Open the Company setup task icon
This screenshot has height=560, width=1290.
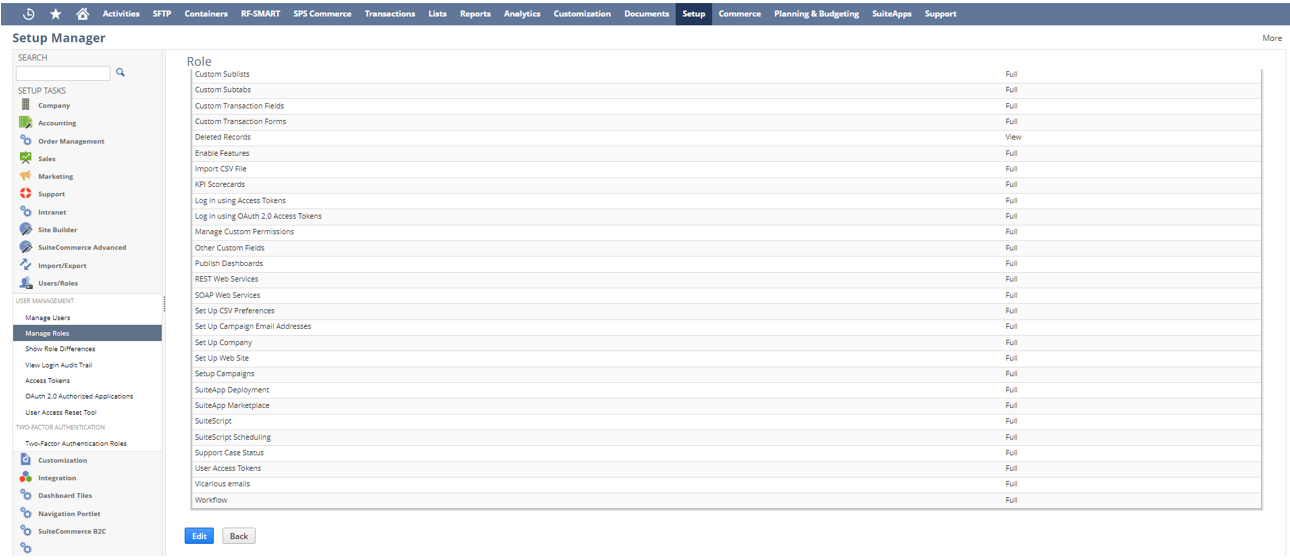(26, 105)
